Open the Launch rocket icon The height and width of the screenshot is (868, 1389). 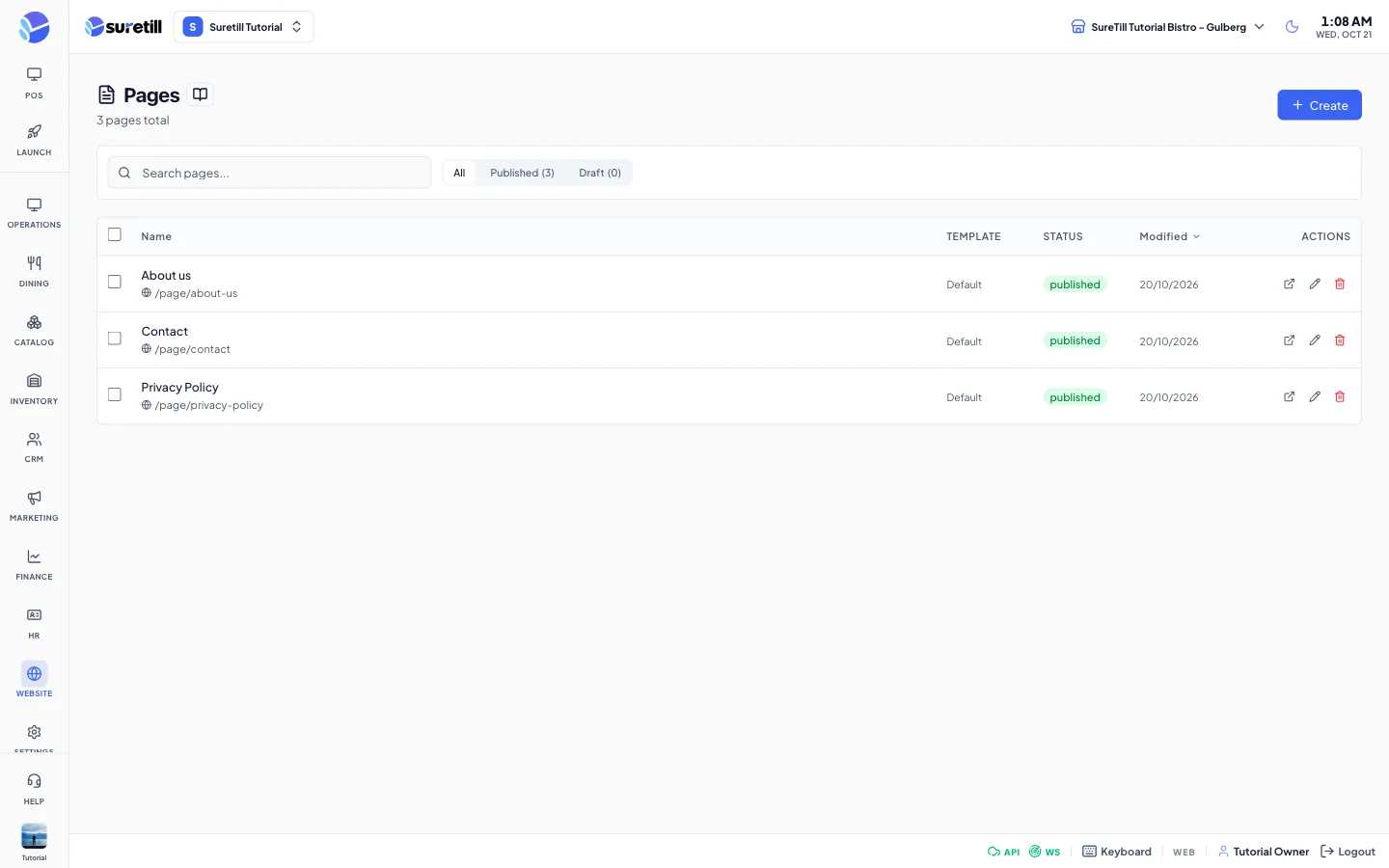click(x=34, y=140)
